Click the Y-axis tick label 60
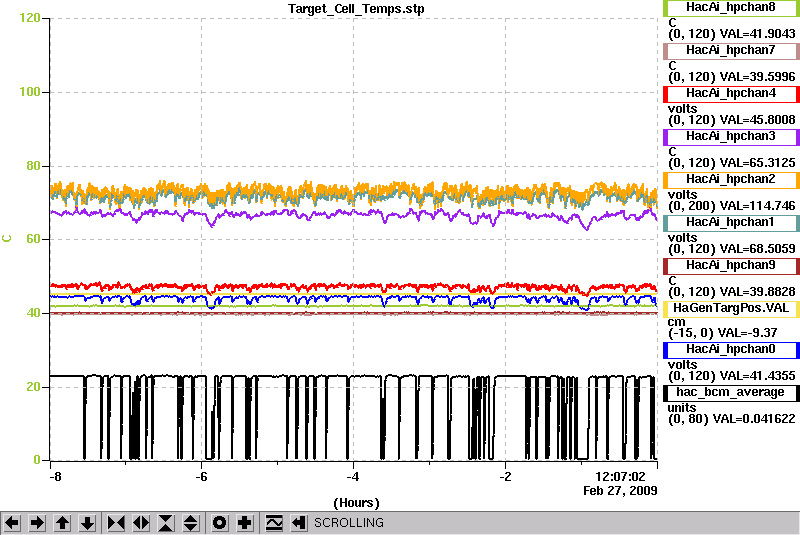Image resolution: width=800 pixels, height=535 pixels. 33,239
